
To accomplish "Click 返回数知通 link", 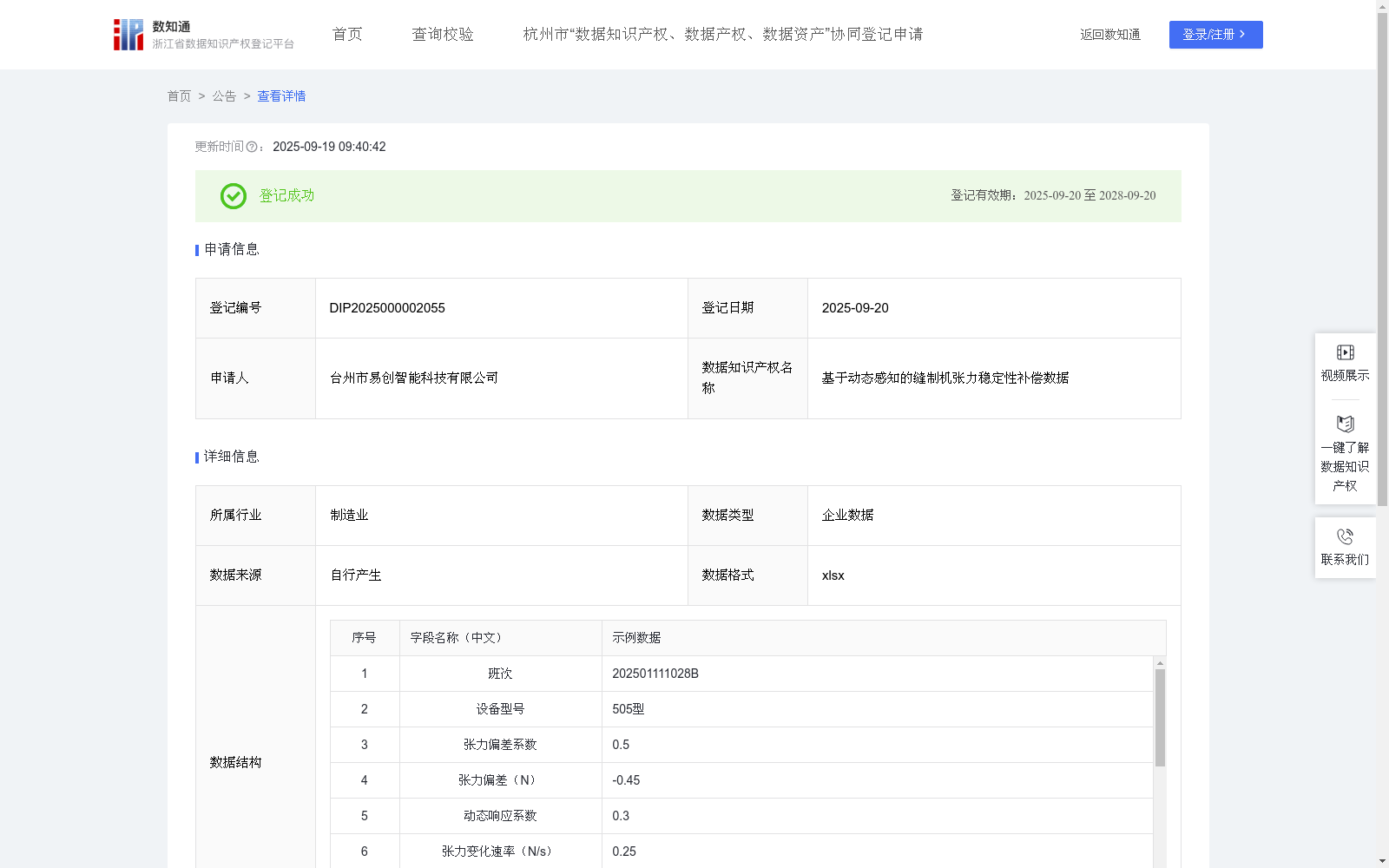I will tap(1109, 35).
